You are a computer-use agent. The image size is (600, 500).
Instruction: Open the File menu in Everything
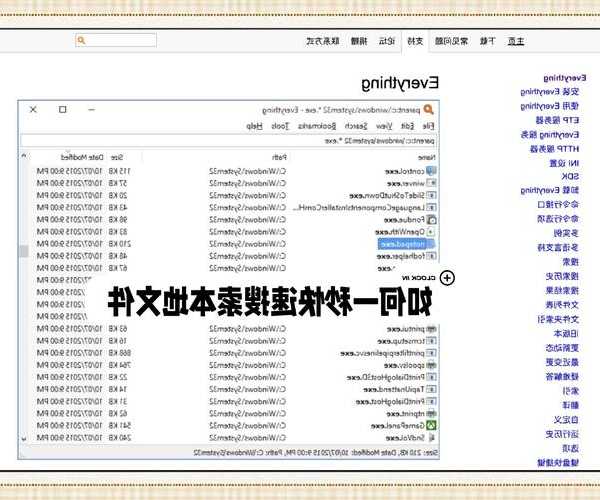click(427, 126)
